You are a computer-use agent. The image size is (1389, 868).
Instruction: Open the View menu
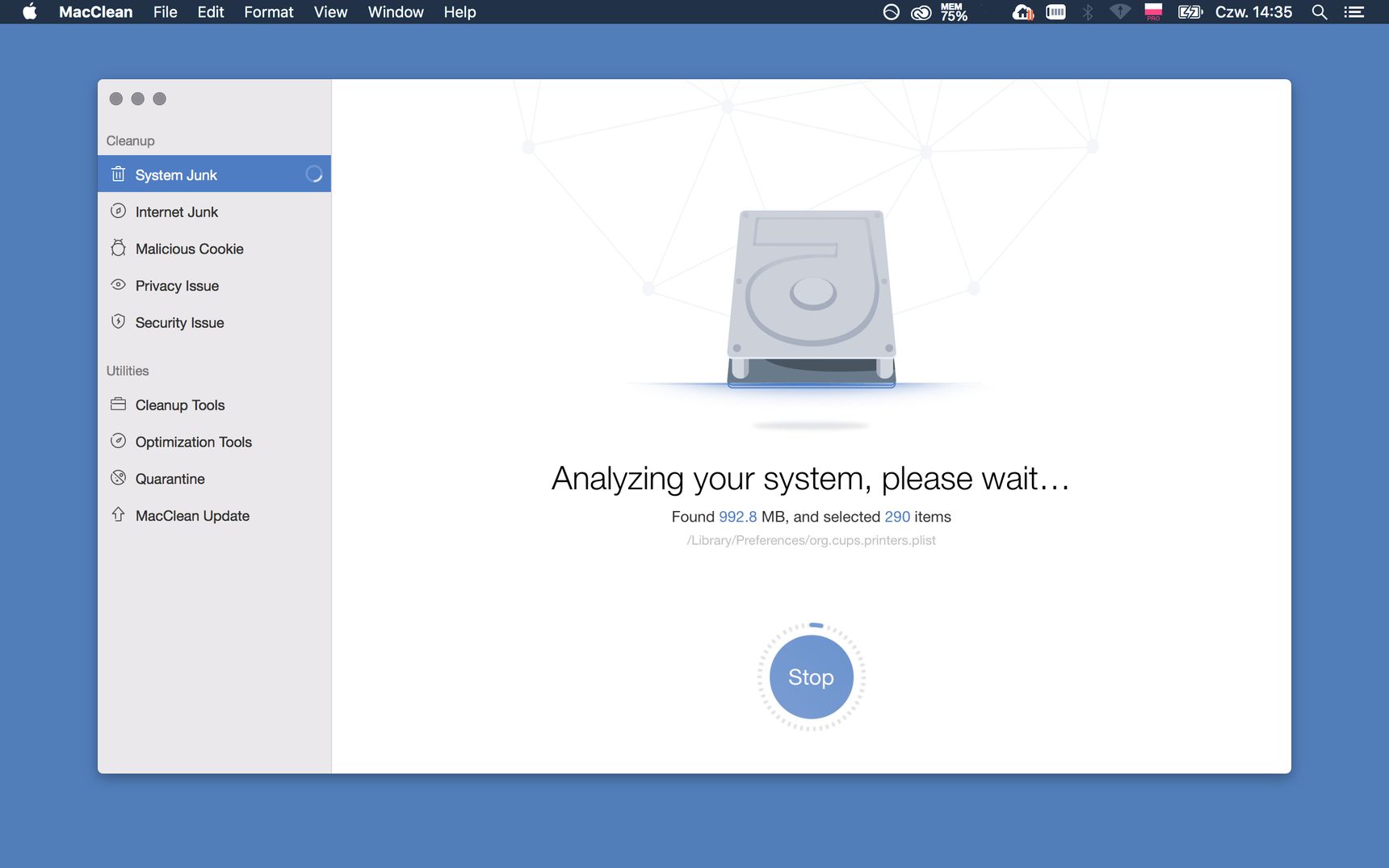(x=330, y=11)
